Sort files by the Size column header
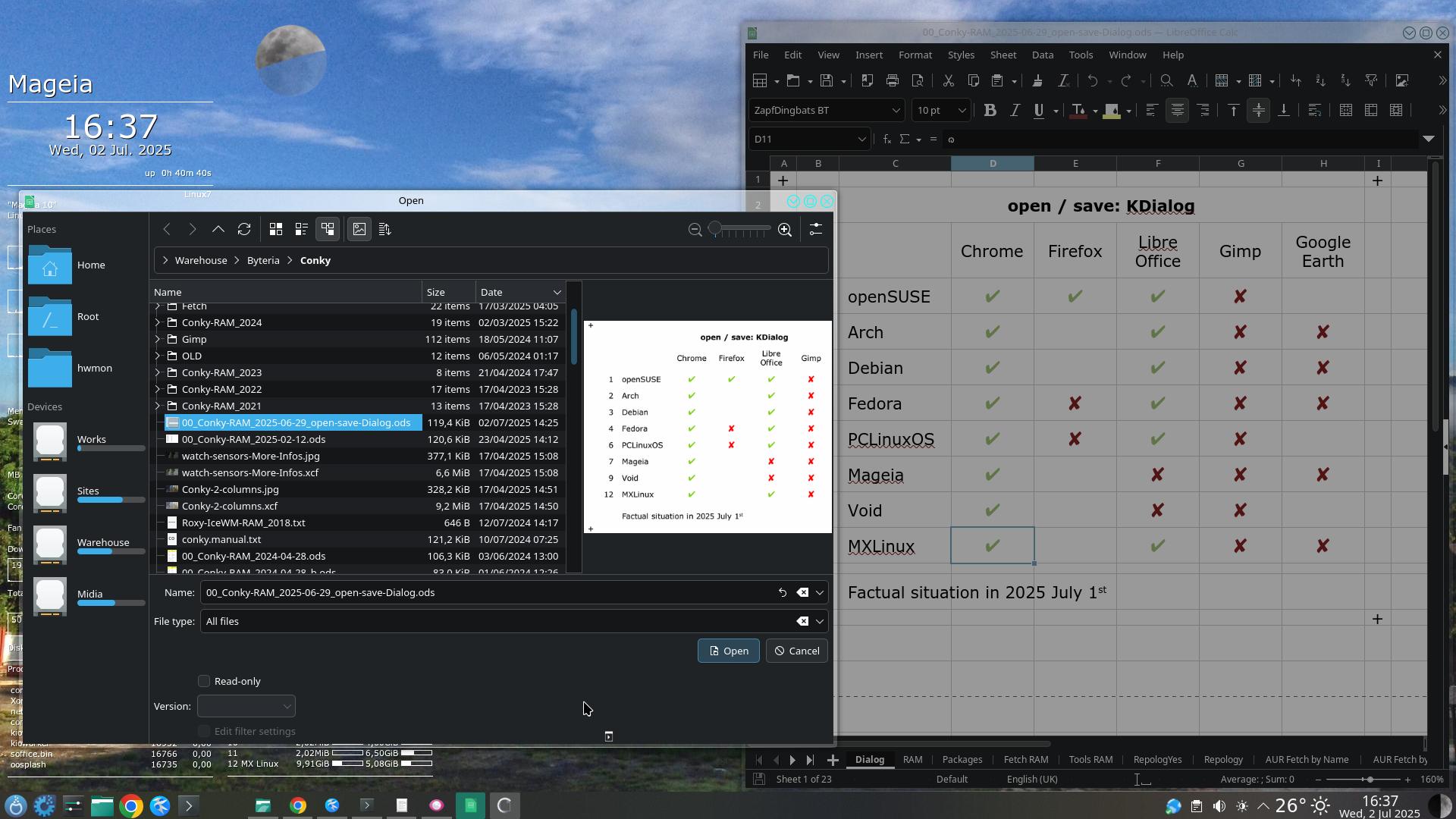 click(x=449, y=293)
